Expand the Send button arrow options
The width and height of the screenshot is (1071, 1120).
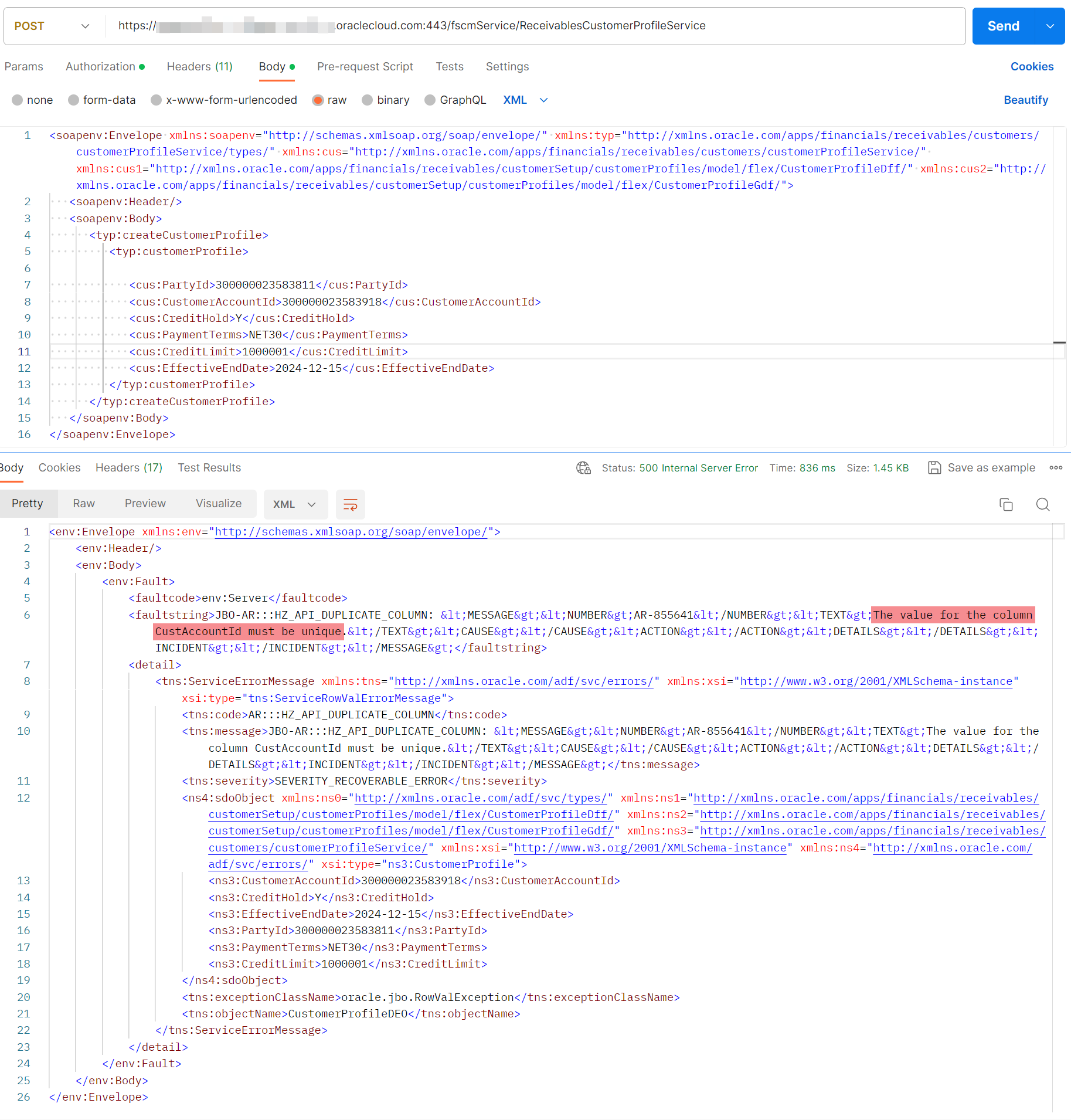(x=1050, y=26)
